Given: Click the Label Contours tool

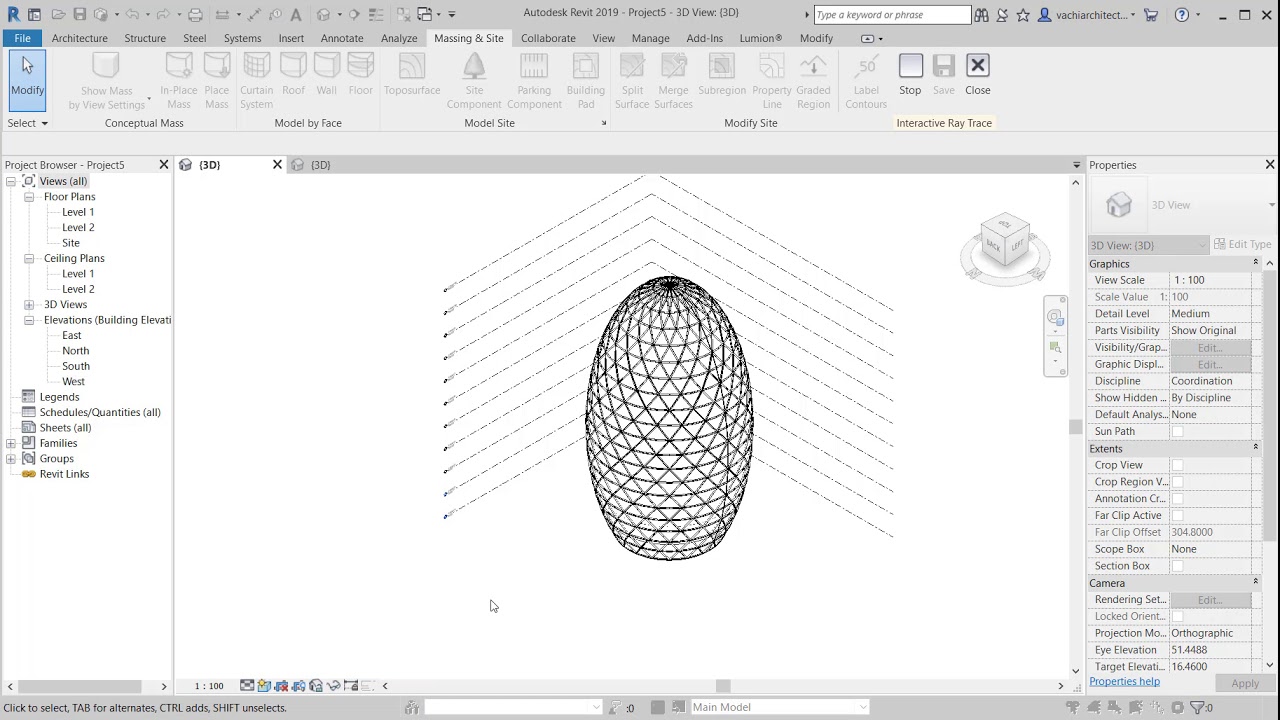Looking at the screenshot, I should 866,81.
